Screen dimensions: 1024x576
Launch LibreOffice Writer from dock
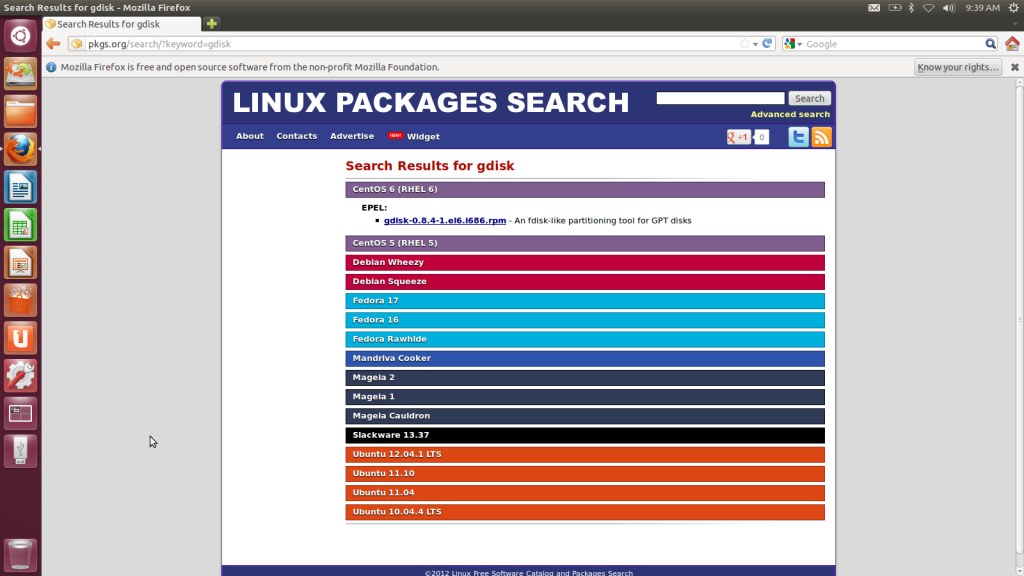20,187
